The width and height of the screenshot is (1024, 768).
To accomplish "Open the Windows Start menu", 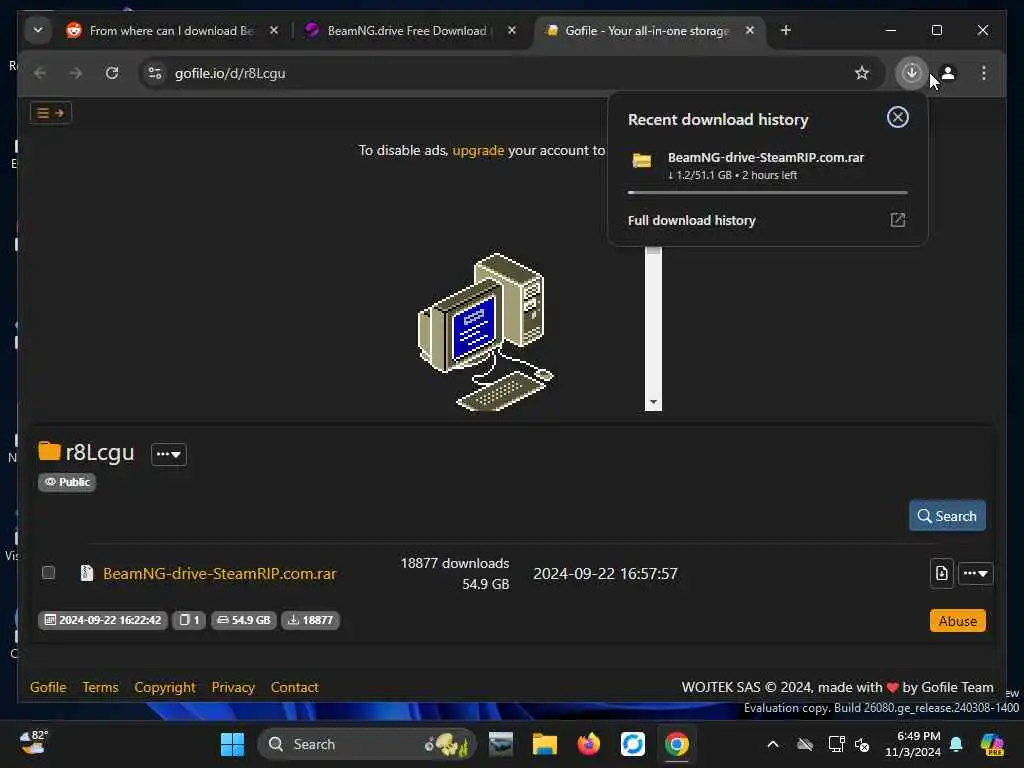I will pos(232,744).
